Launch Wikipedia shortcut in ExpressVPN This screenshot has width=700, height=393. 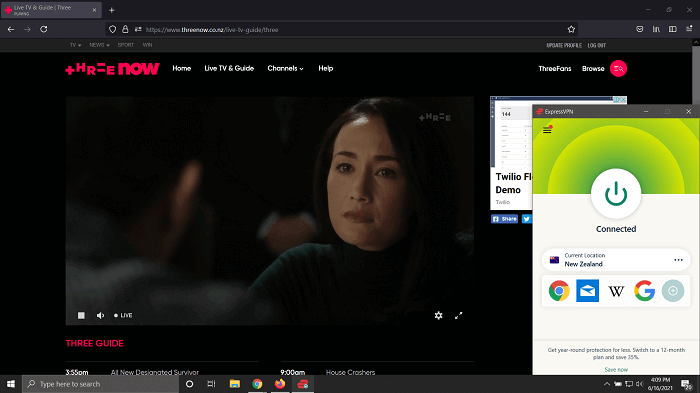click(616, 291)
